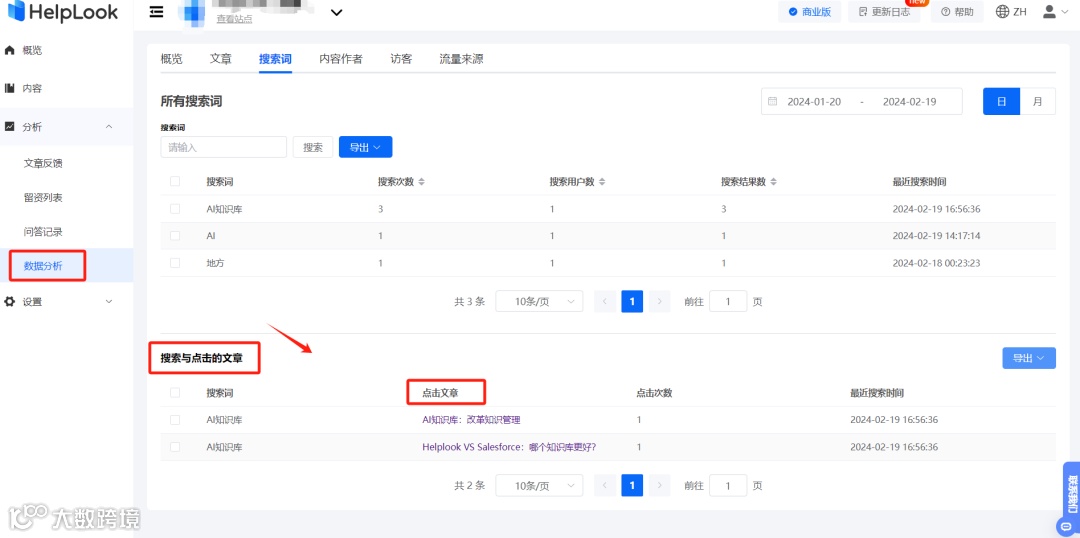Click the globe language icon

1002,12
